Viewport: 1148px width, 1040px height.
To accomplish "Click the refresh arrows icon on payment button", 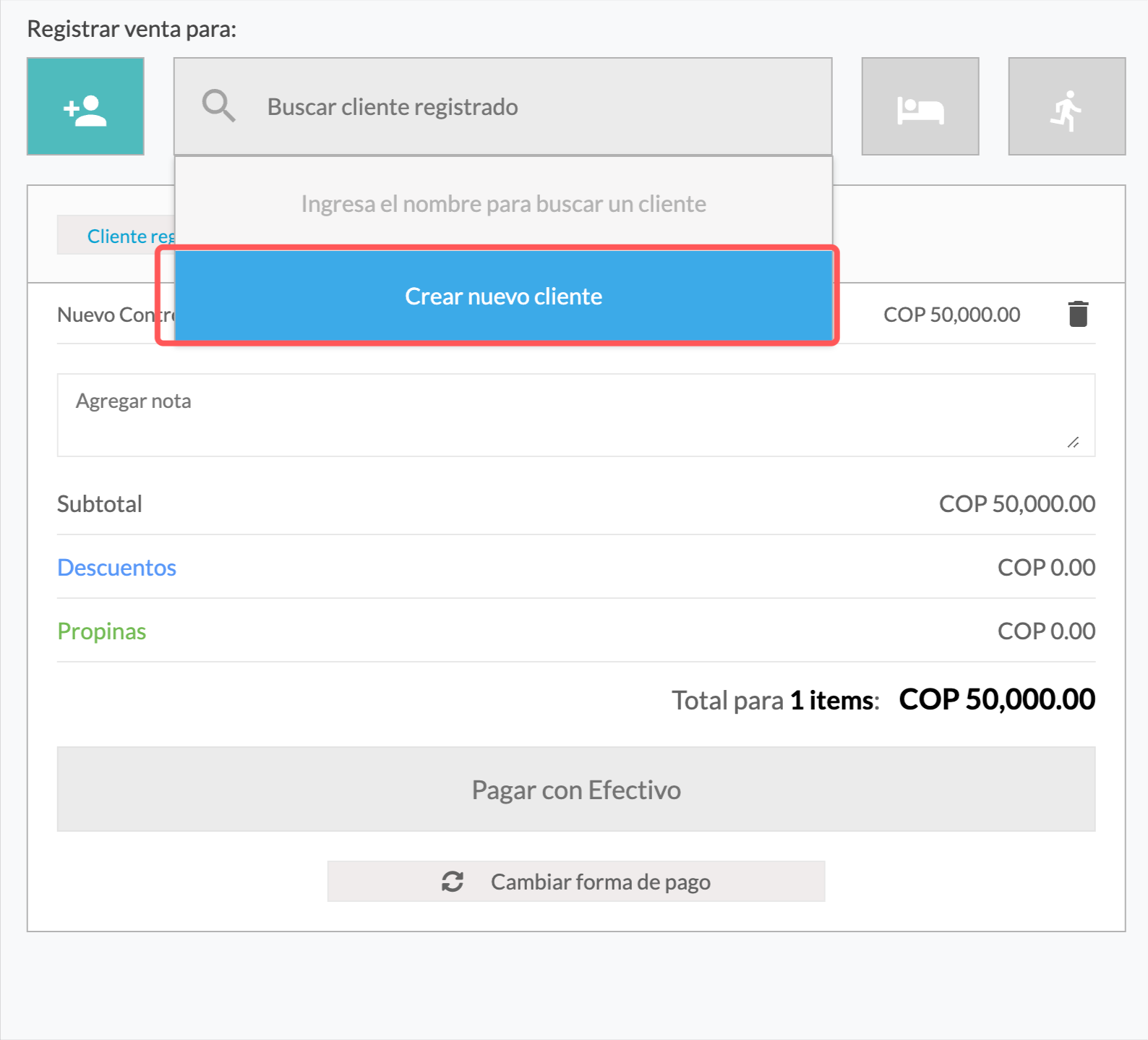I will point(453,882).
